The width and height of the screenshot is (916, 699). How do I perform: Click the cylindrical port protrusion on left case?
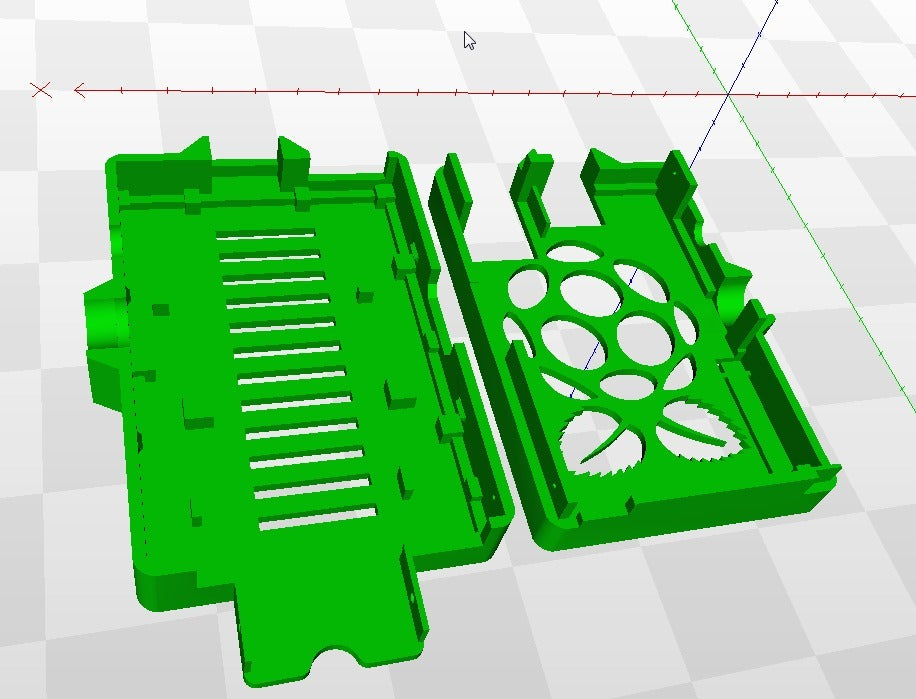click(103, 322)
